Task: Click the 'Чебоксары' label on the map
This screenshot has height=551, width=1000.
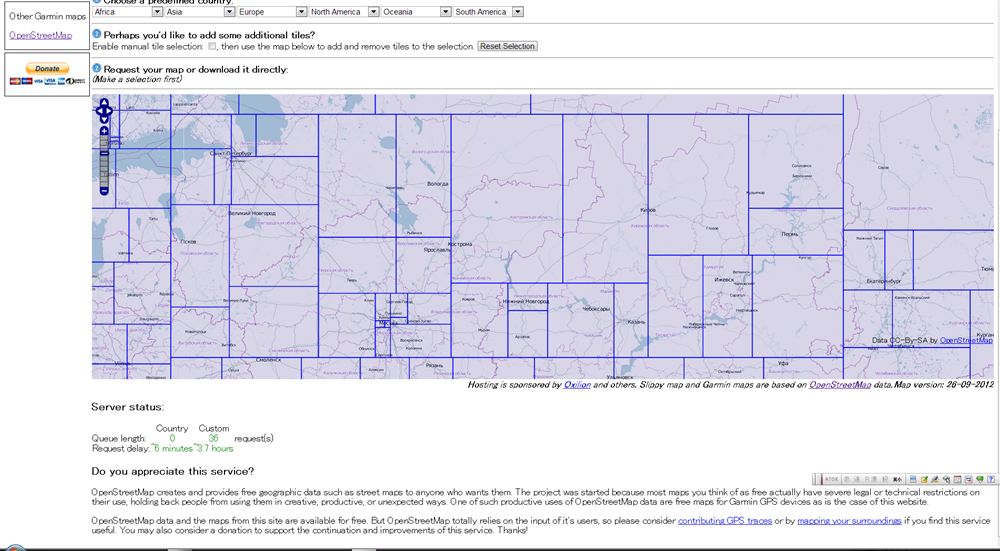Action: click(596, 309)
